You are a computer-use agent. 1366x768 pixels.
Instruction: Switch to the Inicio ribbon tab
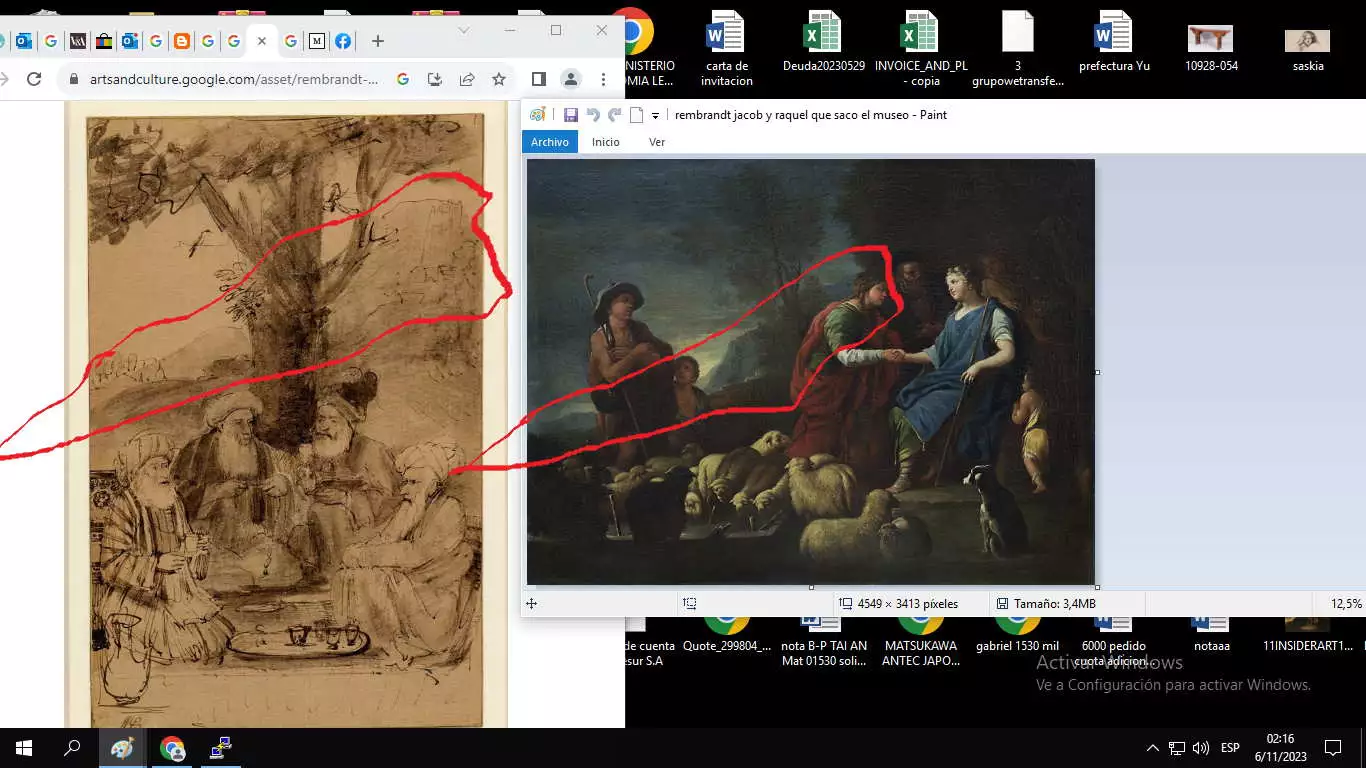606,142
